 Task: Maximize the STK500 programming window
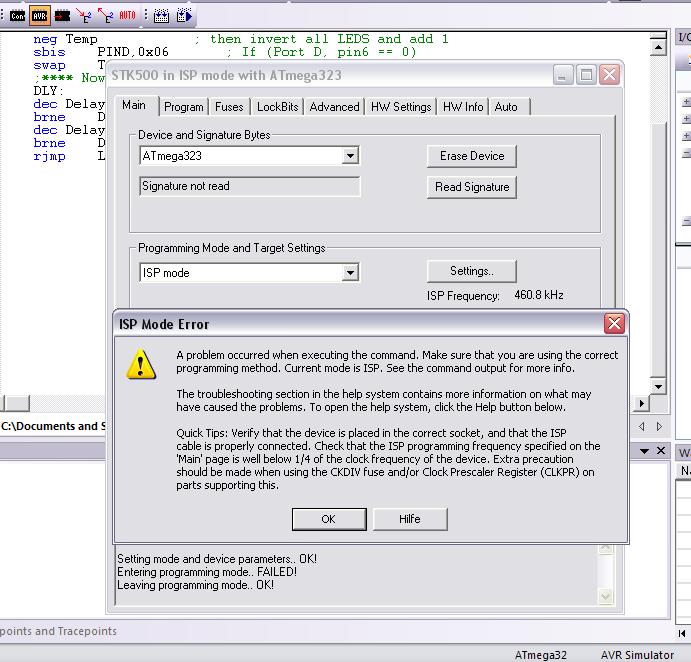click(586, 75)
